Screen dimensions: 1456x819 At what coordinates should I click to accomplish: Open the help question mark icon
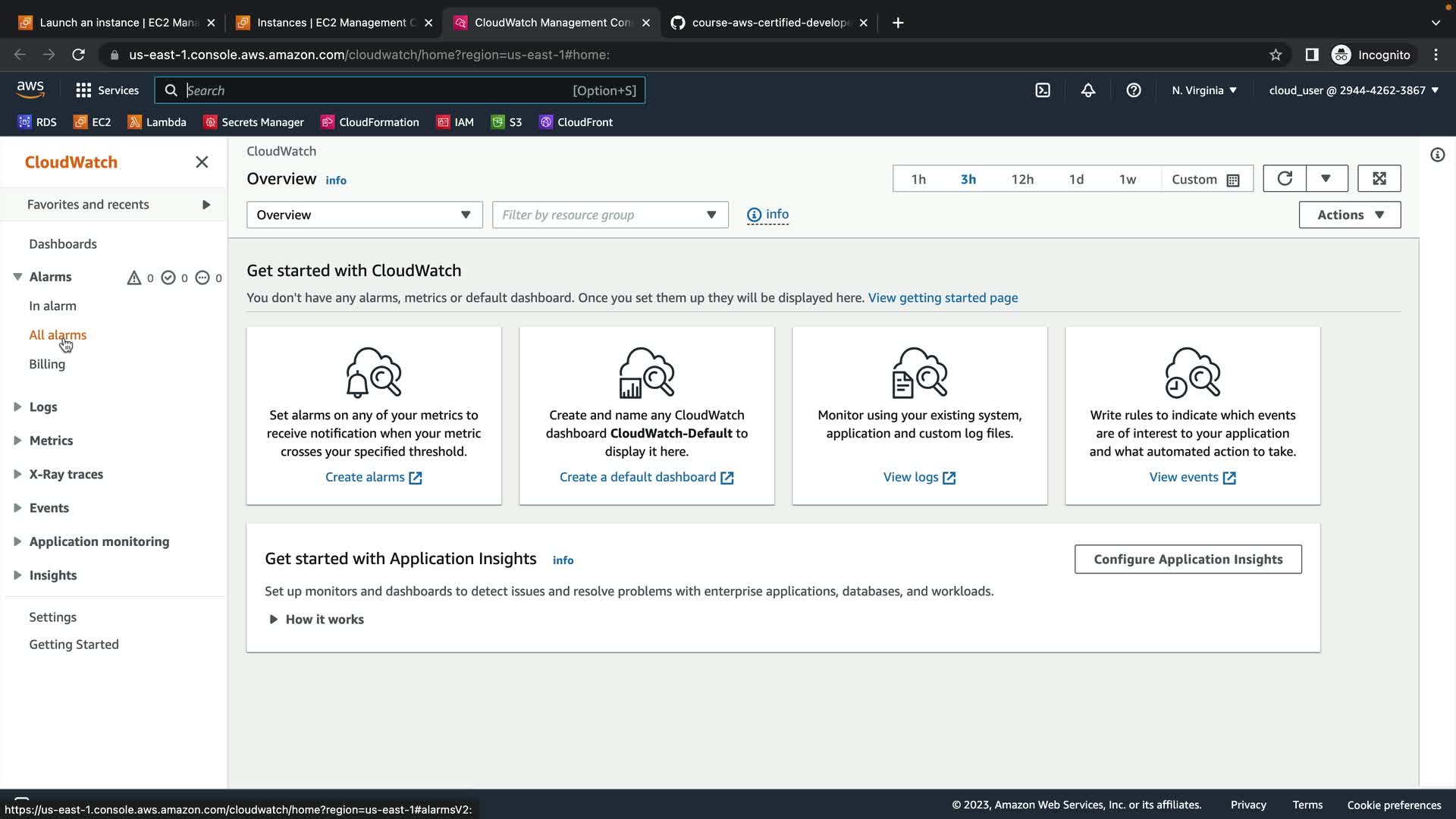(1134, 90)
